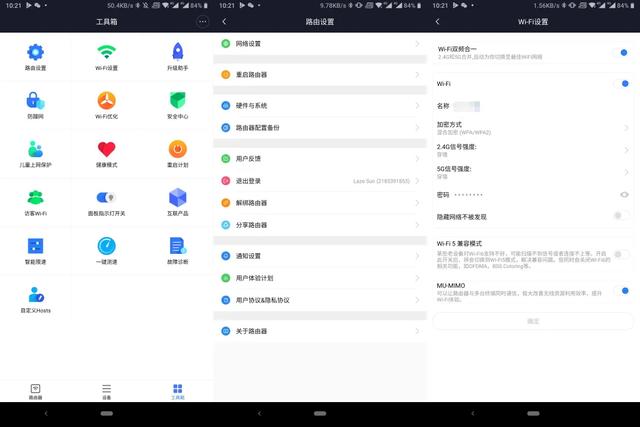Open the 互联产品 blue cube icon

(x=178, y=198)
